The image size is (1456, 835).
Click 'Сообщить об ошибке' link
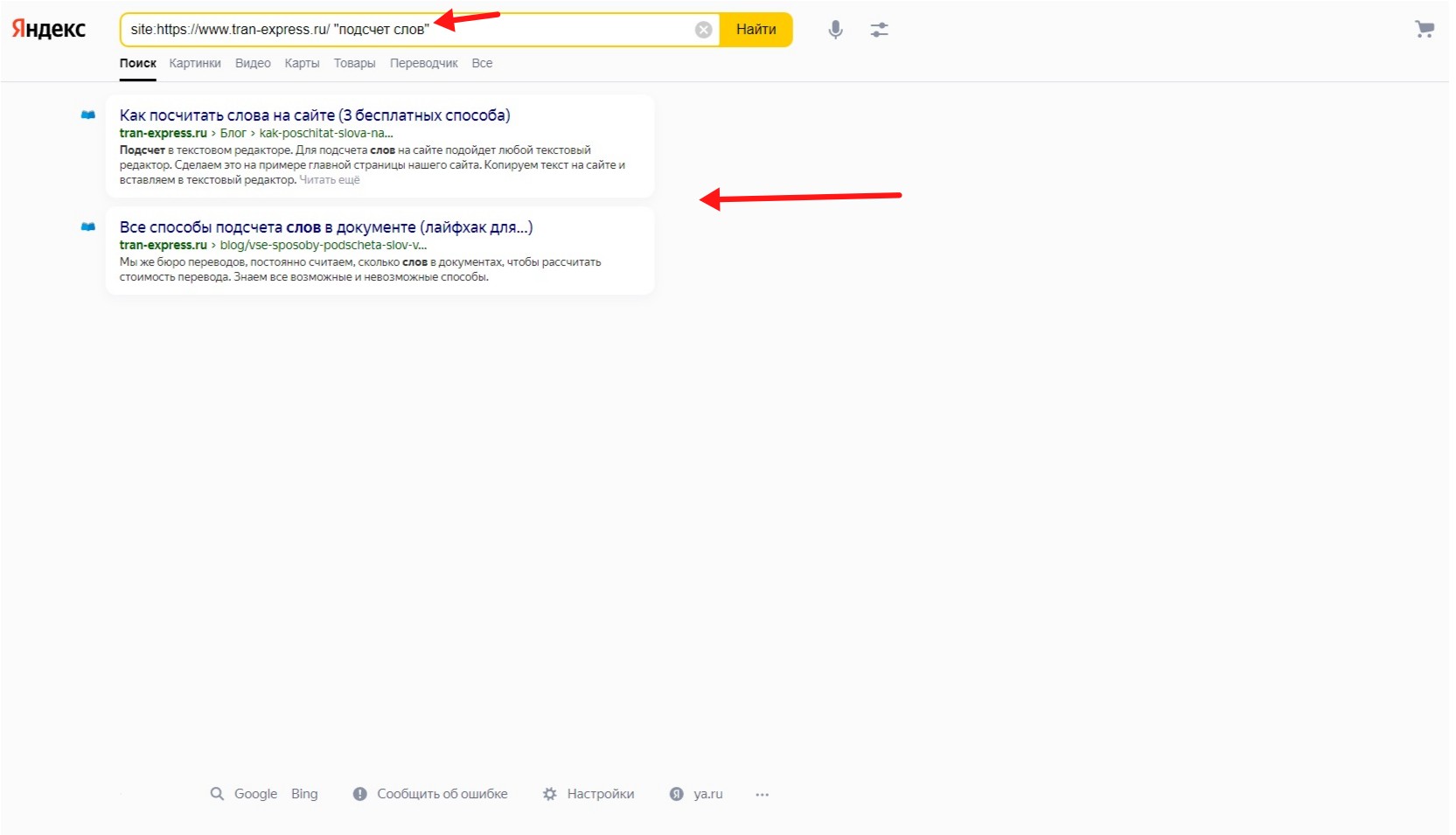tap(442, 794)
